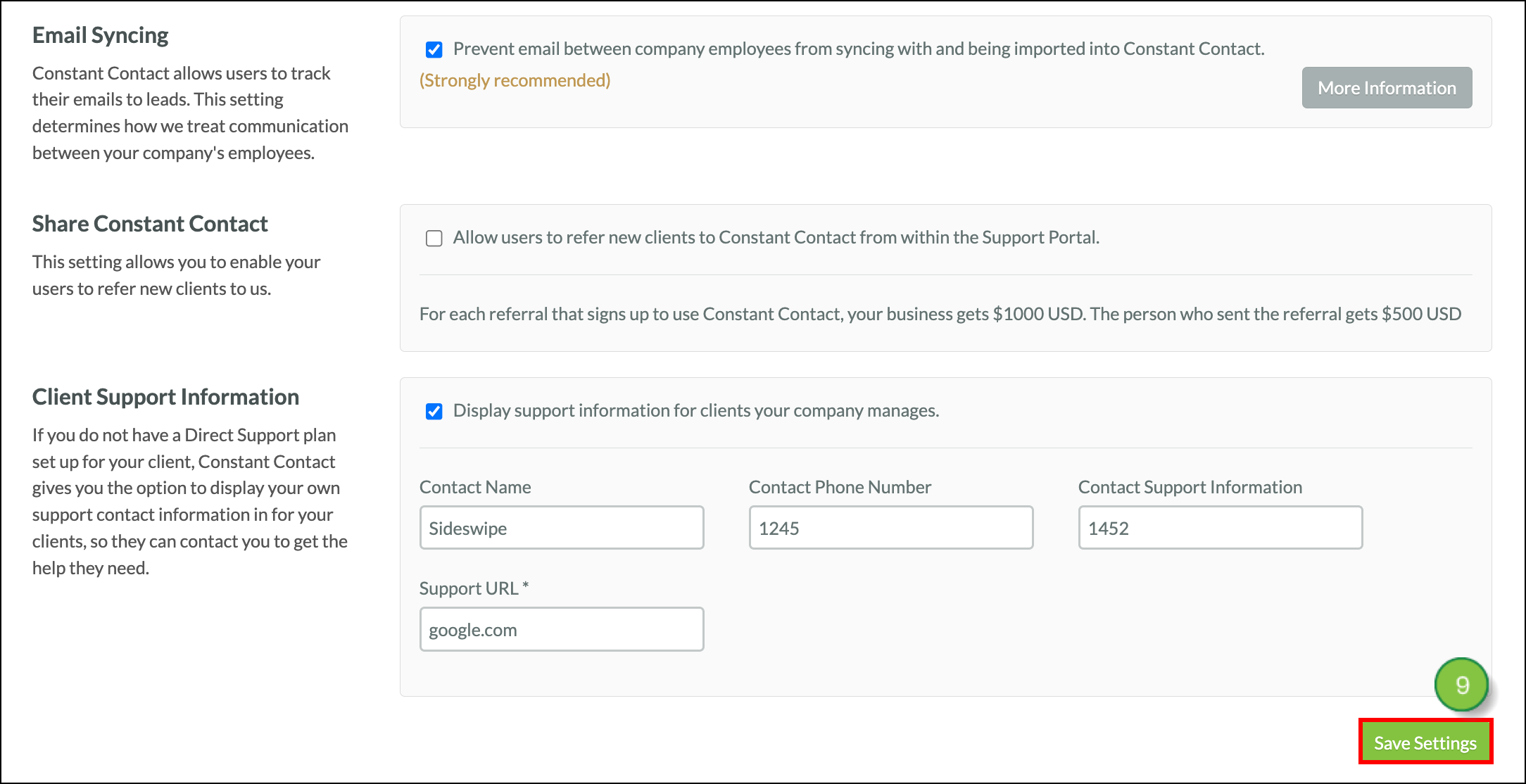Click the Strongly recommended note
Viewport: 1526px width, 784px height.
515,80
